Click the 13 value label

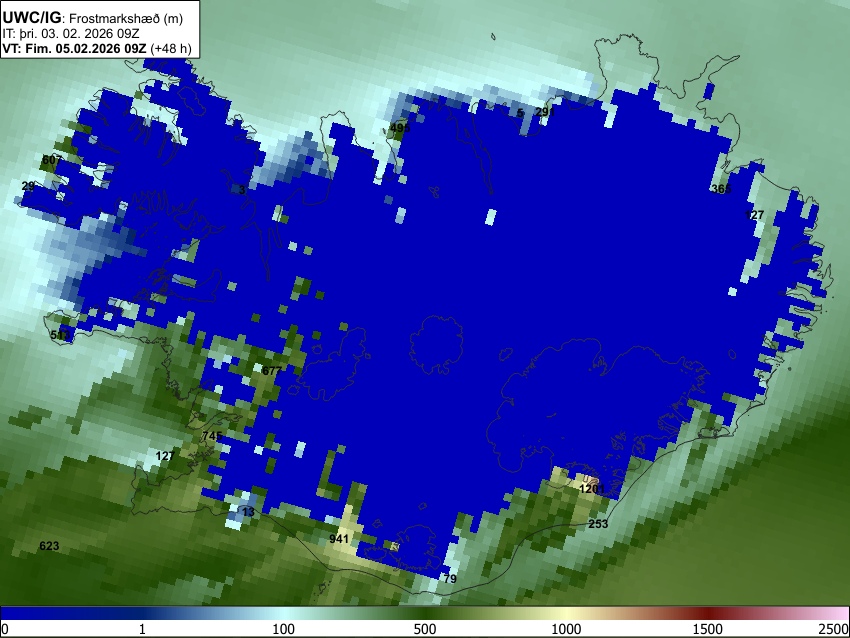[x=248, y=512]
